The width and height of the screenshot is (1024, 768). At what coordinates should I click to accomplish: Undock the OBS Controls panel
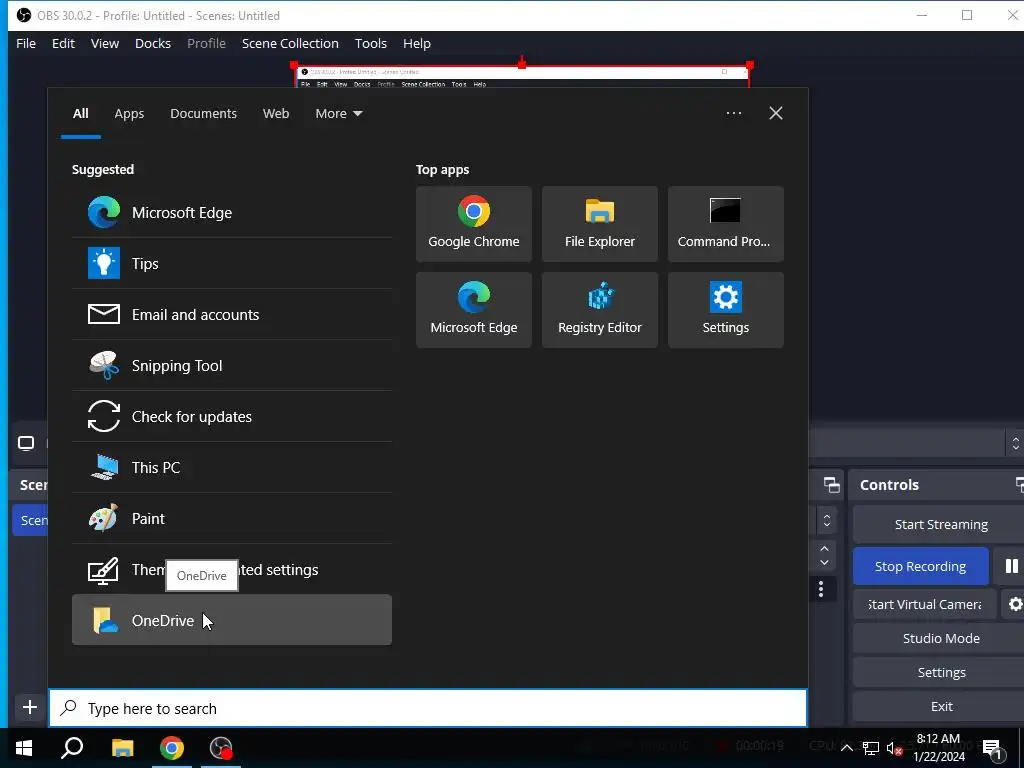[x=1019, y=485]
